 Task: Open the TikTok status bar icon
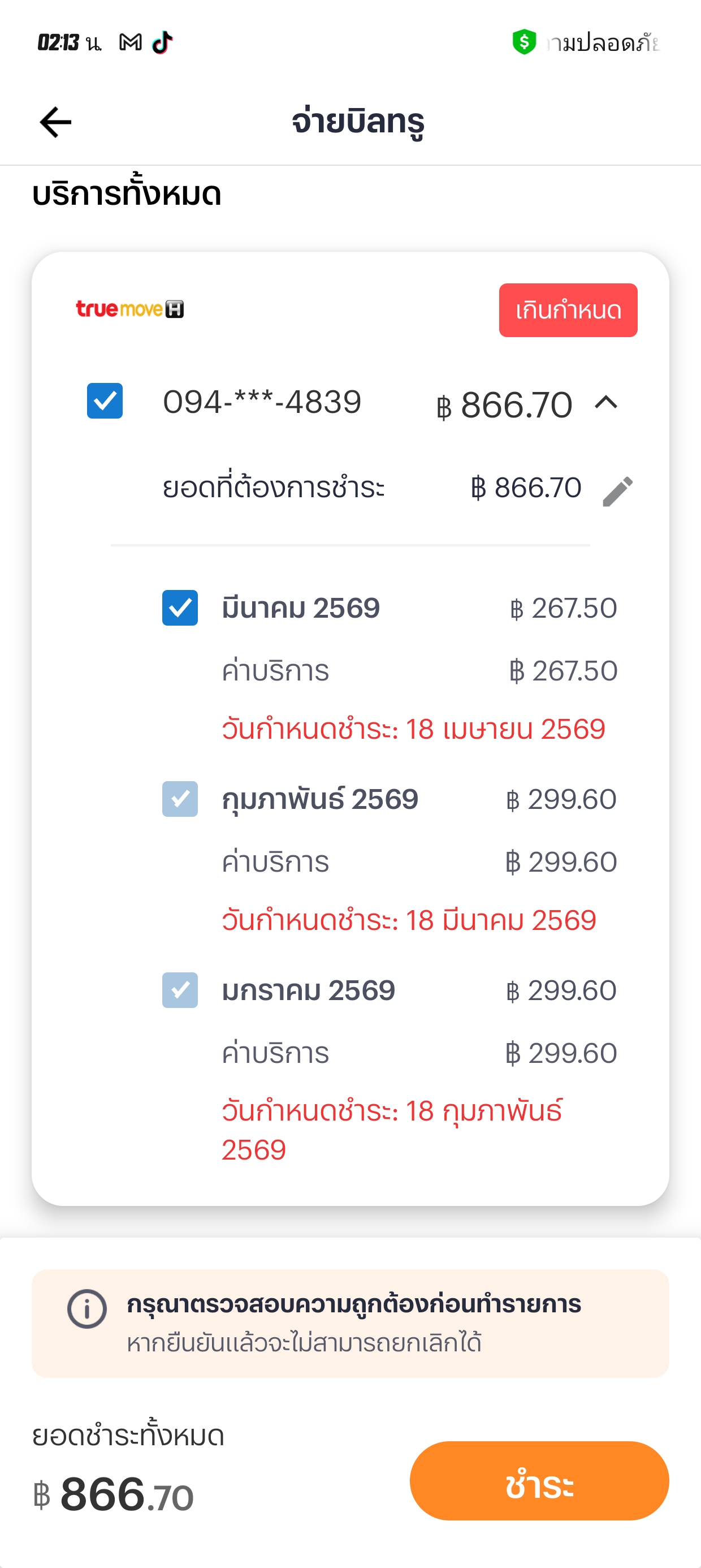162,42
